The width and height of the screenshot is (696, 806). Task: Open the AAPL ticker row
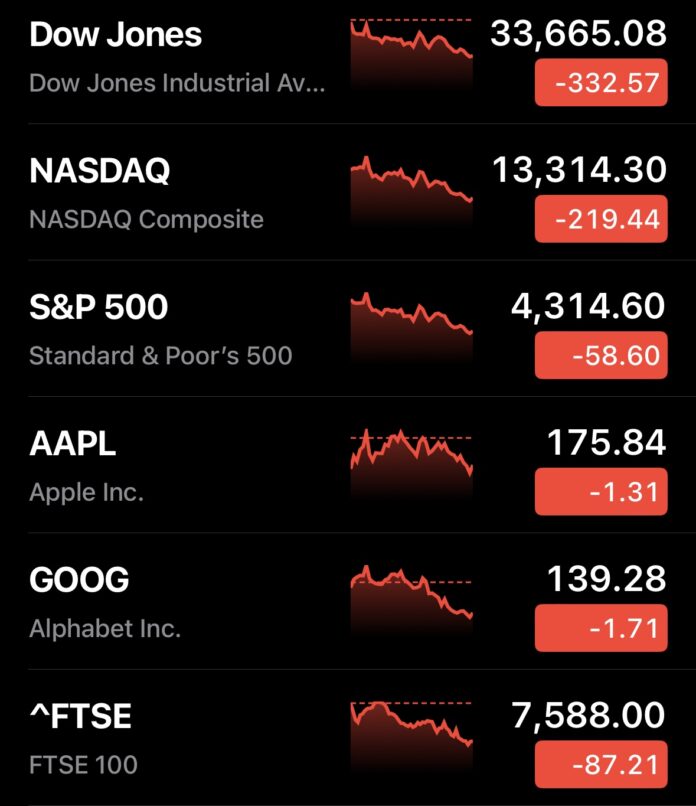point(348,465)
